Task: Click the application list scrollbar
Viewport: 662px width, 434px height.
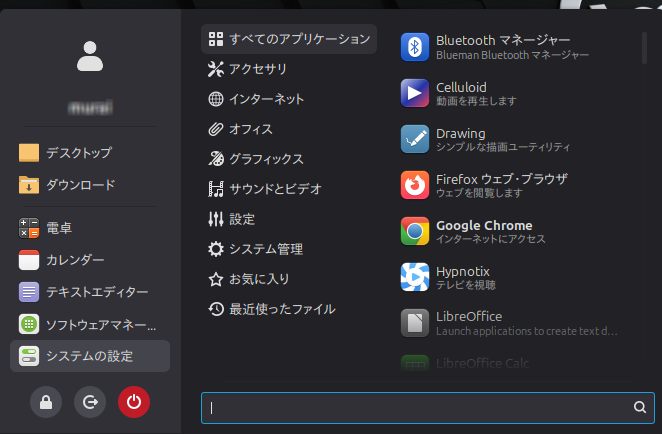Action: click(644, 47)
